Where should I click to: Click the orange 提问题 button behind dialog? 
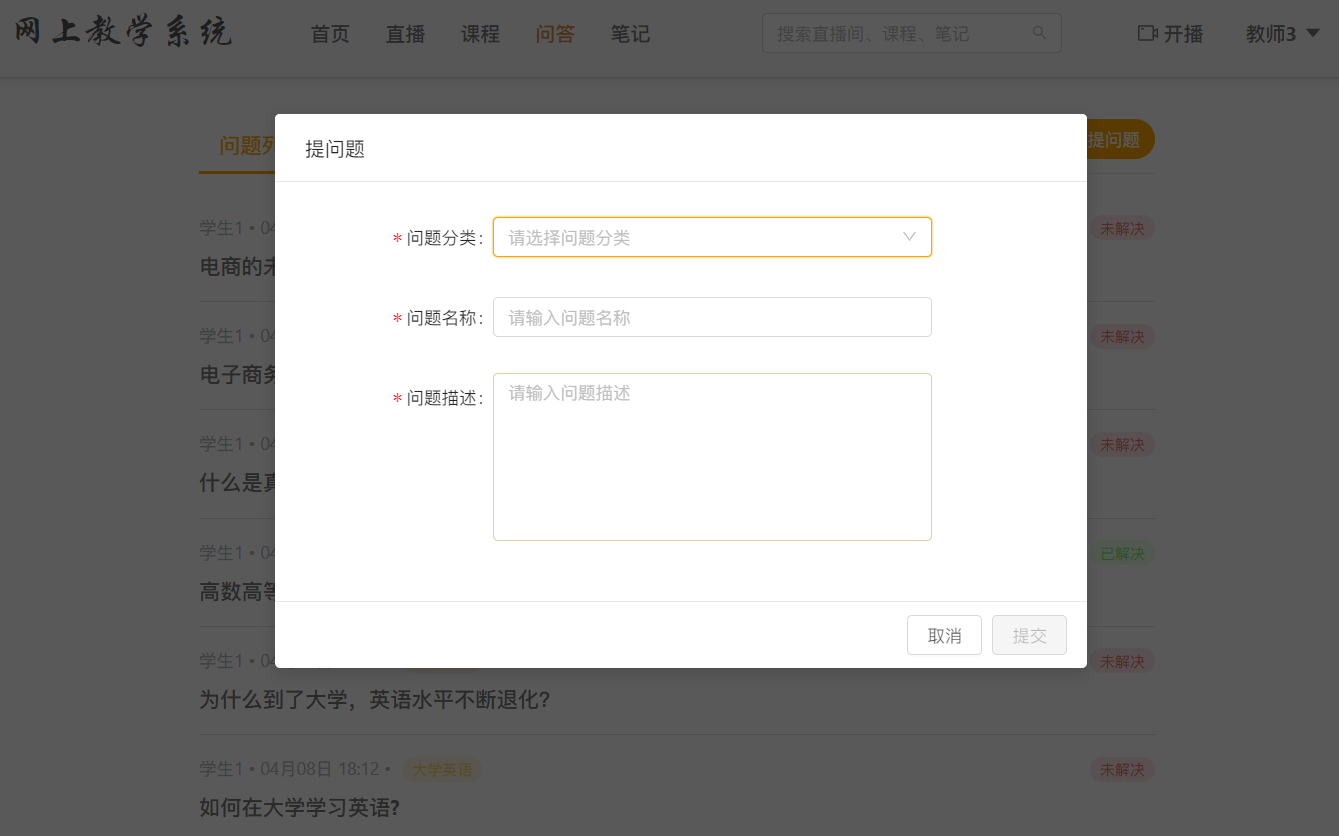click(1120, 140)
